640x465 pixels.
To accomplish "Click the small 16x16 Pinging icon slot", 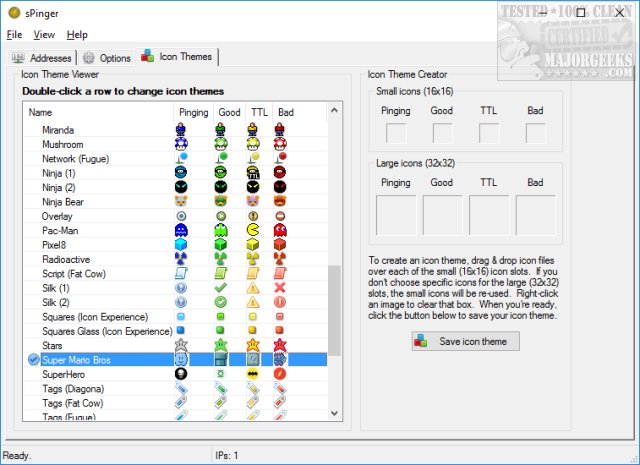I will tap(396, 133).
